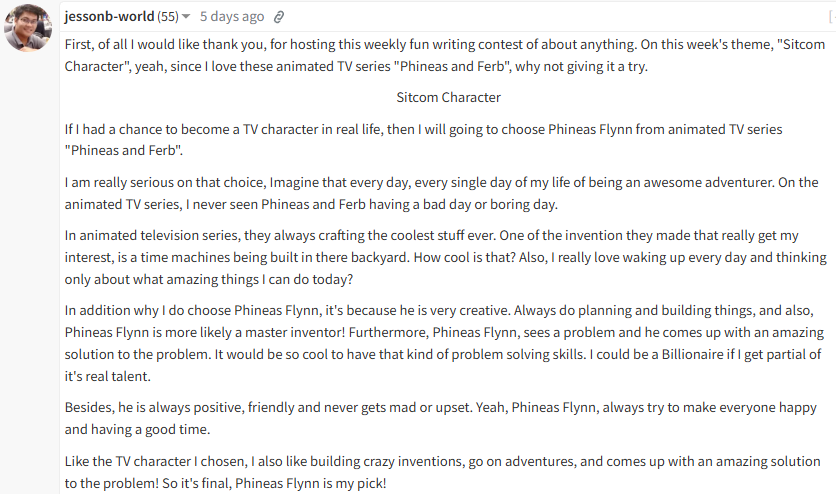
Task: Expand the dropdown arrow beside reputation (55)
Action: click(186, 17)
